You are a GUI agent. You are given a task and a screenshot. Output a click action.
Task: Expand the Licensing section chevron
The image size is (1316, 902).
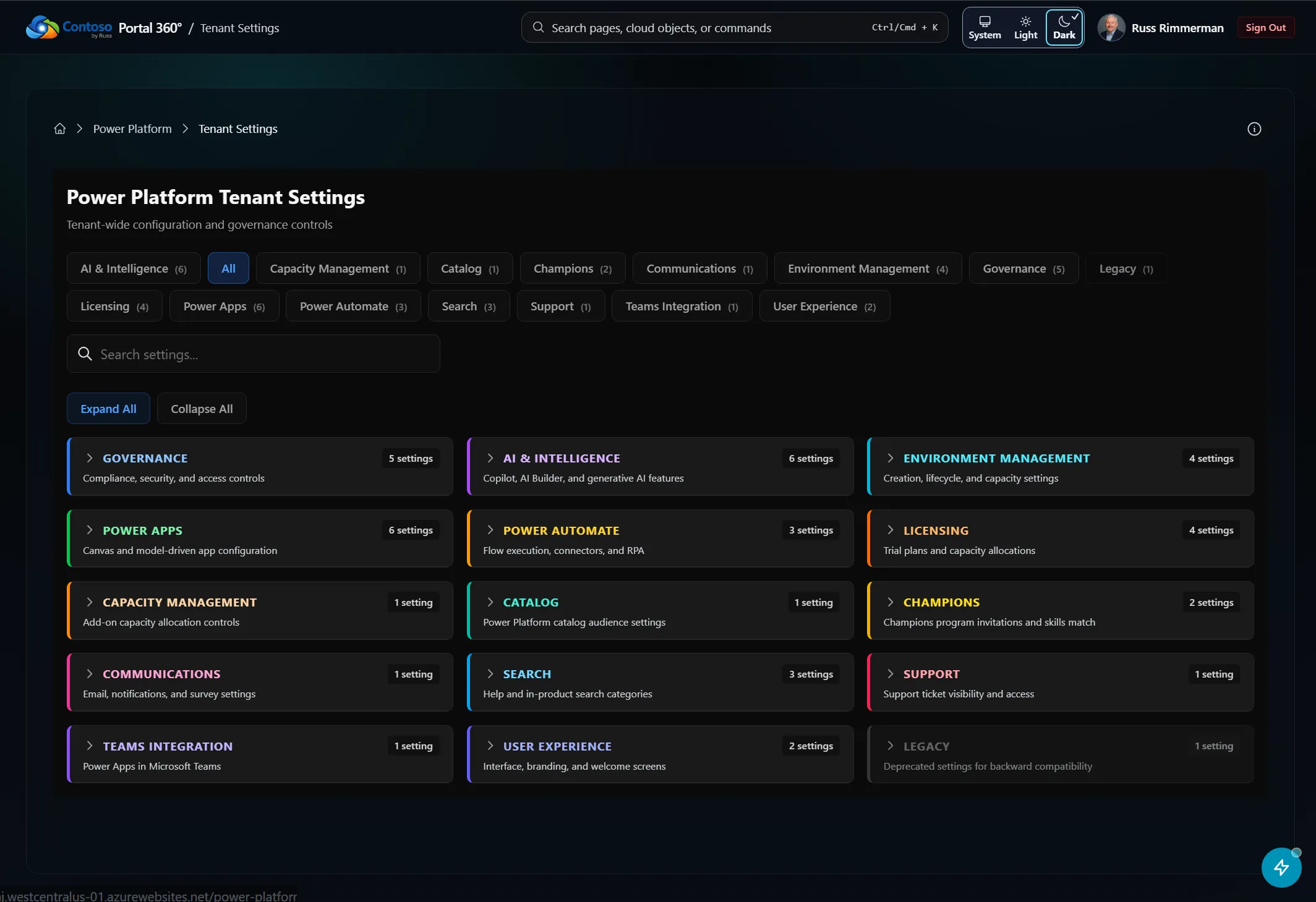tap(890, 530)
